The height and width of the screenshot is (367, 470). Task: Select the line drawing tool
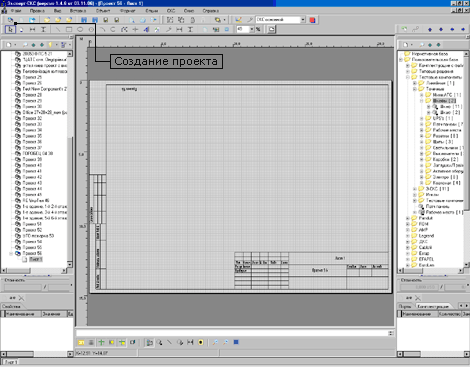coord(58,29)
